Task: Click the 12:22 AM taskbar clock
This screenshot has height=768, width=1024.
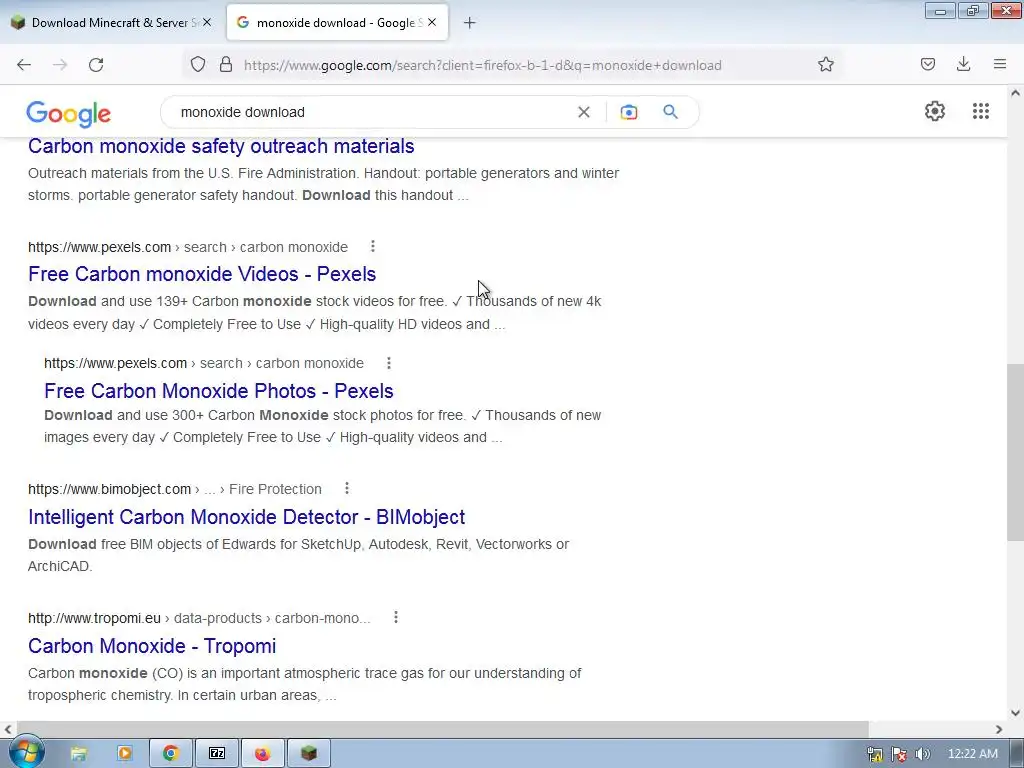Action: (x=972, y=754)
